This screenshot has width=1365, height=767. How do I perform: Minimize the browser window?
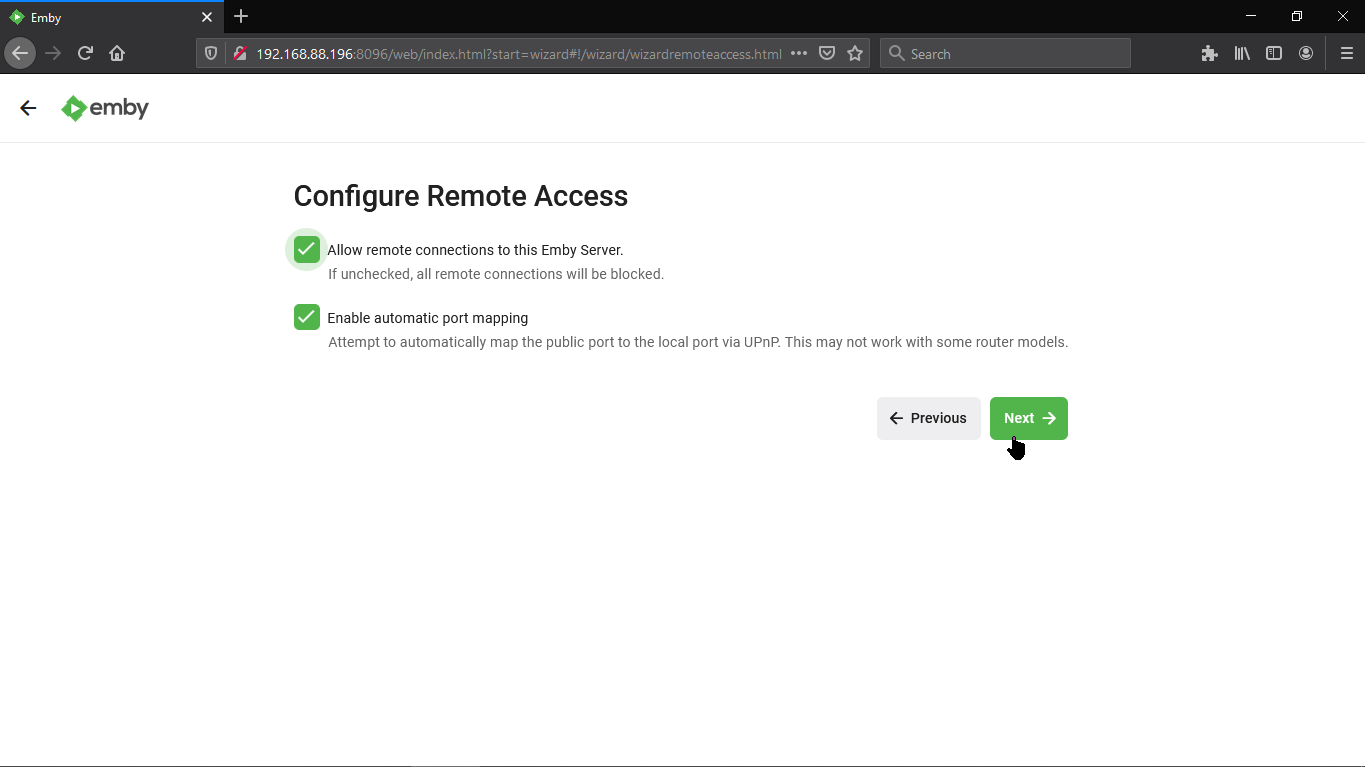tap(1251, 16)
